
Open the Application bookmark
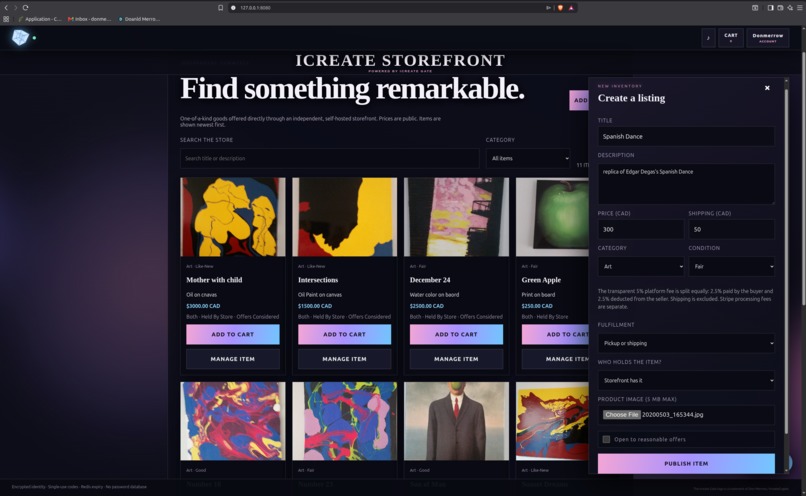(x=40, y=19)
